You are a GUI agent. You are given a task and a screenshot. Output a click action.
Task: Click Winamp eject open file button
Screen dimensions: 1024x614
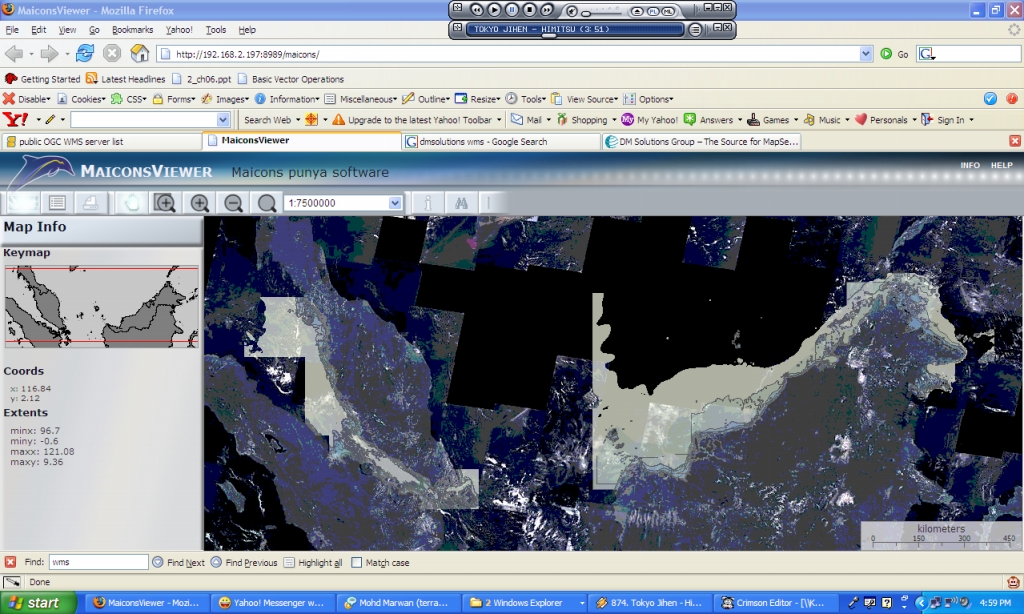pos(636,12)
